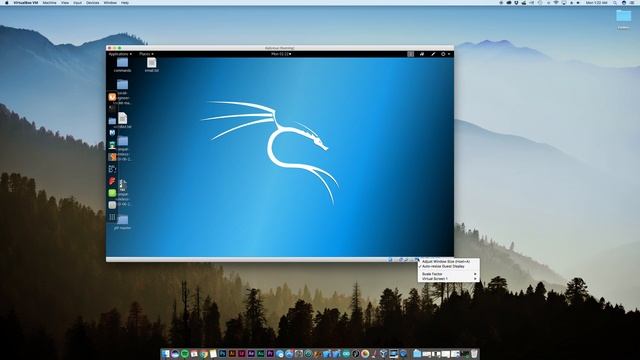Open Finder from the macOS Dock
Image resolution: width=640 pixels, height=360 pixels.
(x=165, y=353)
